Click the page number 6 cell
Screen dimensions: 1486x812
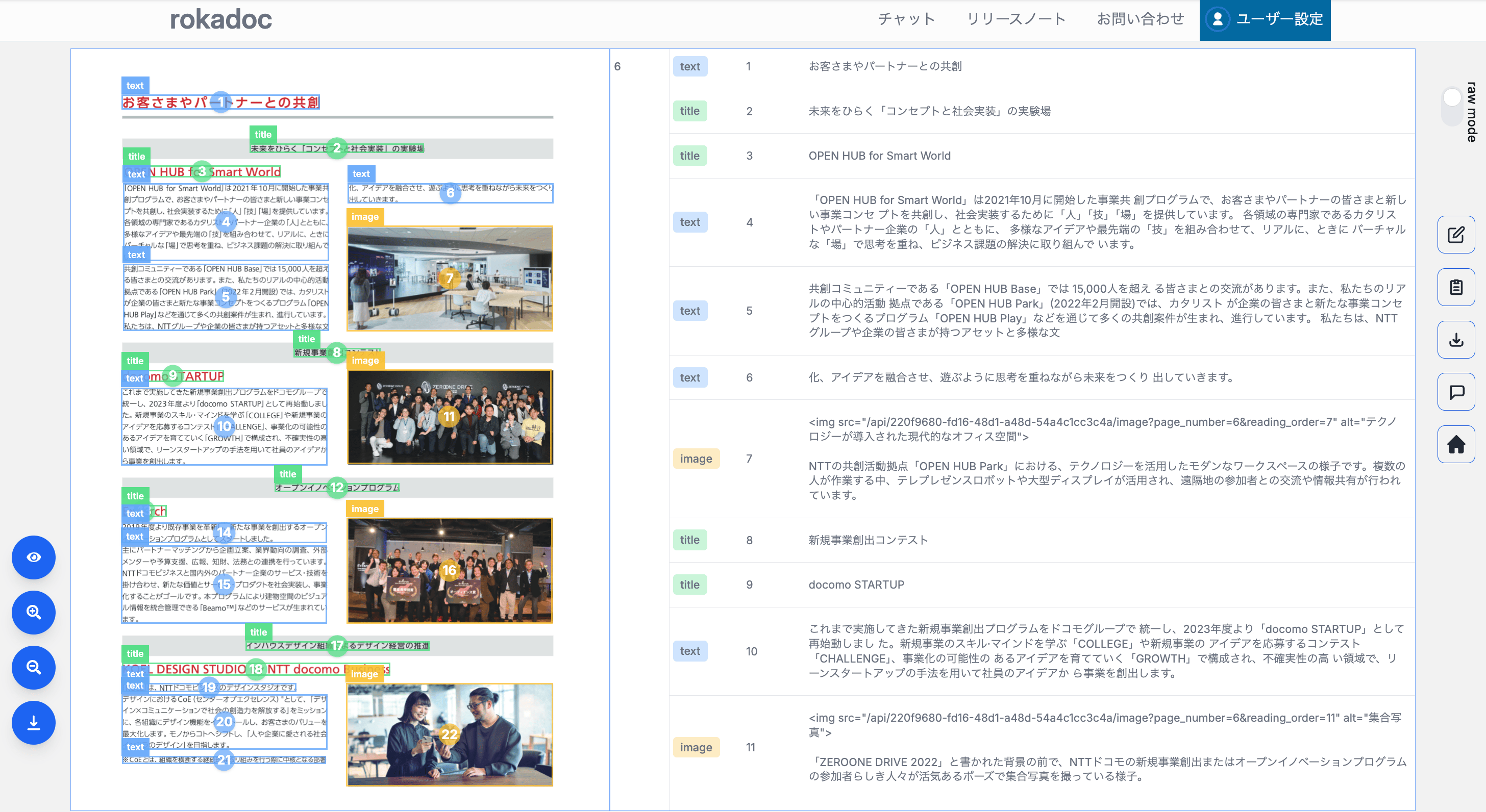[617, 66]
